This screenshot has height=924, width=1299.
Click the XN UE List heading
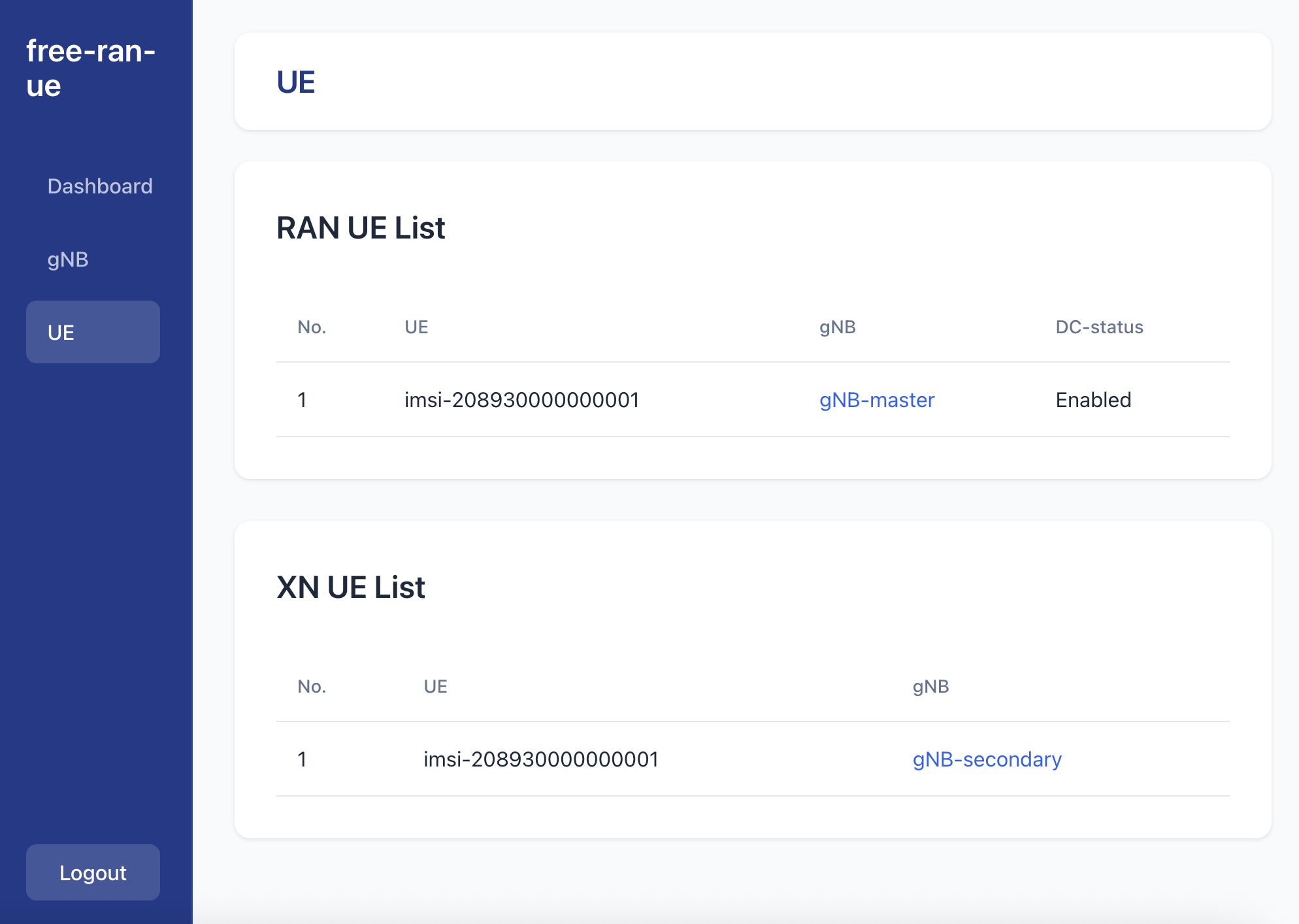click(x=350, y=587)
